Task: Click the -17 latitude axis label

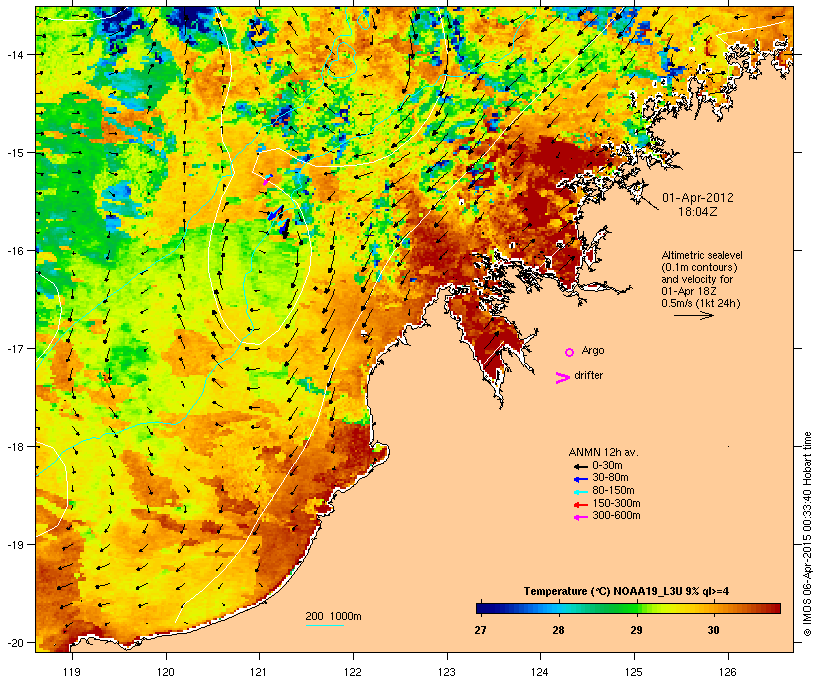Action: pos(15,348)
